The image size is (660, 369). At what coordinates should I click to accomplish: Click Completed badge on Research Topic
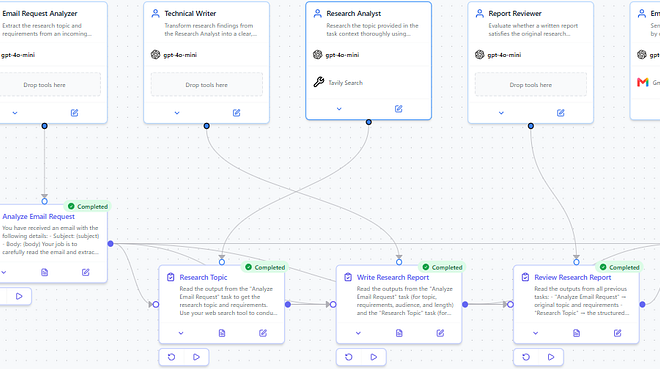[x=265, y=267]
